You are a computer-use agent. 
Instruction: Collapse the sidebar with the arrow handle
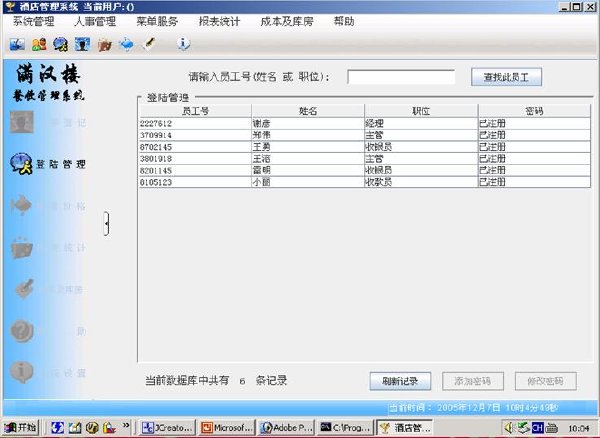tap(106, 223)
